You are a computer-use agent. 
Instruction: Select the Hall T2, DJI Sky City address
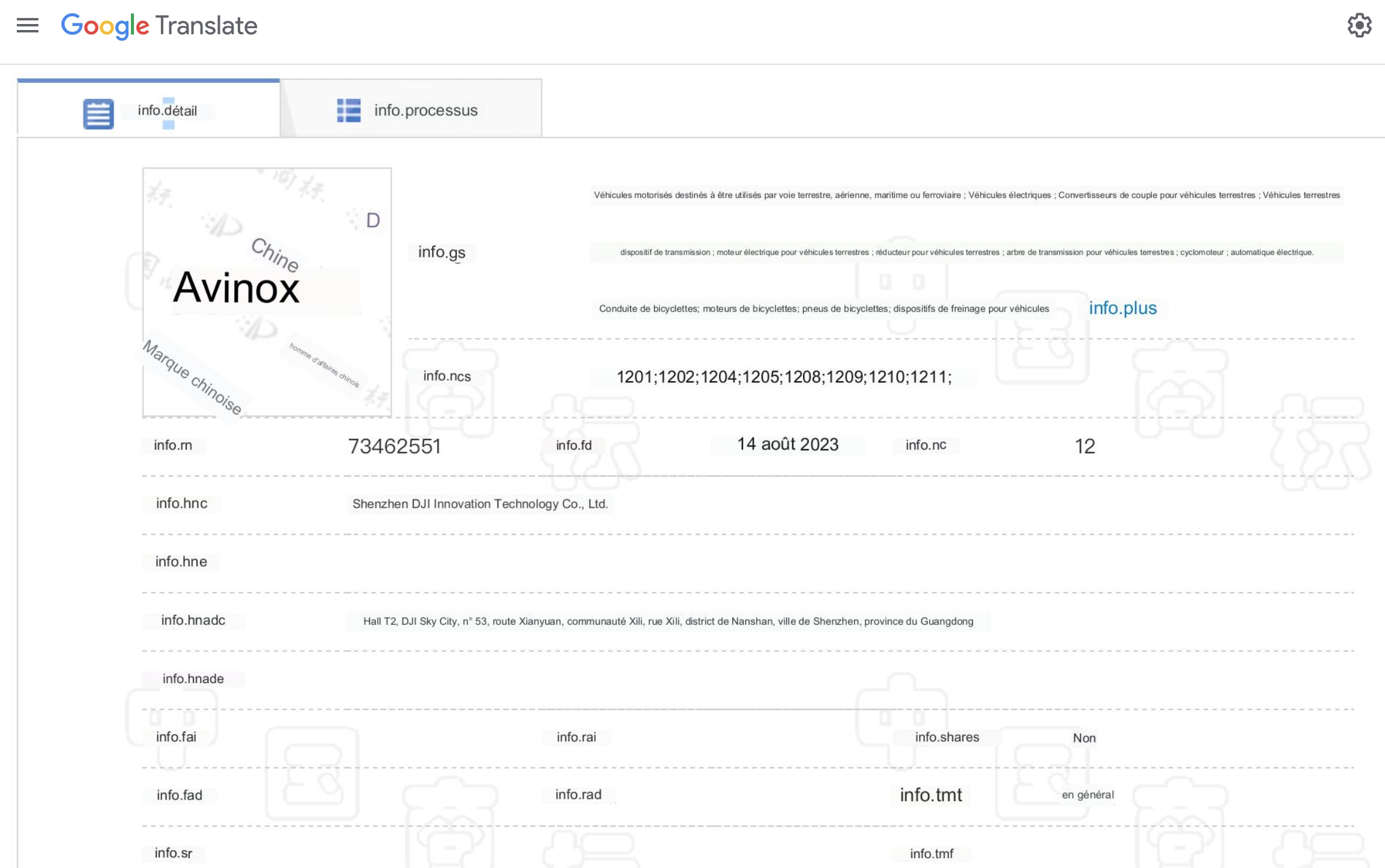tap(668, 621)
